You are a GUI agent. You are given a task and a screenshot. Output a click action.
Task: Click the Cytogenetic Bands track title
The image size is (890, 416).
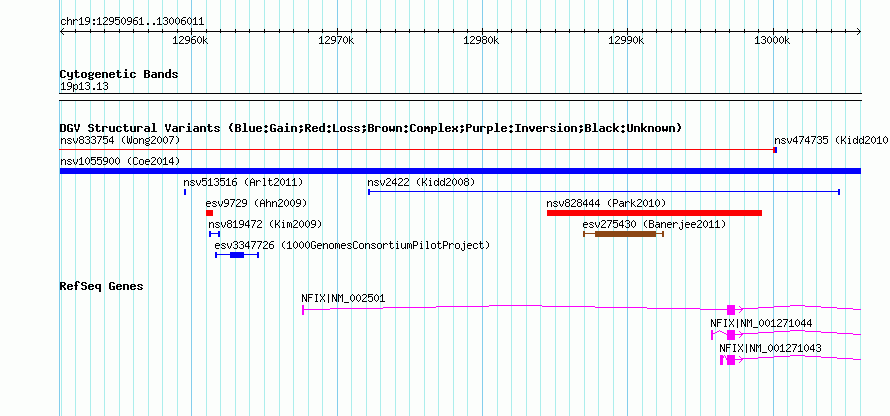tap(119, 74)
